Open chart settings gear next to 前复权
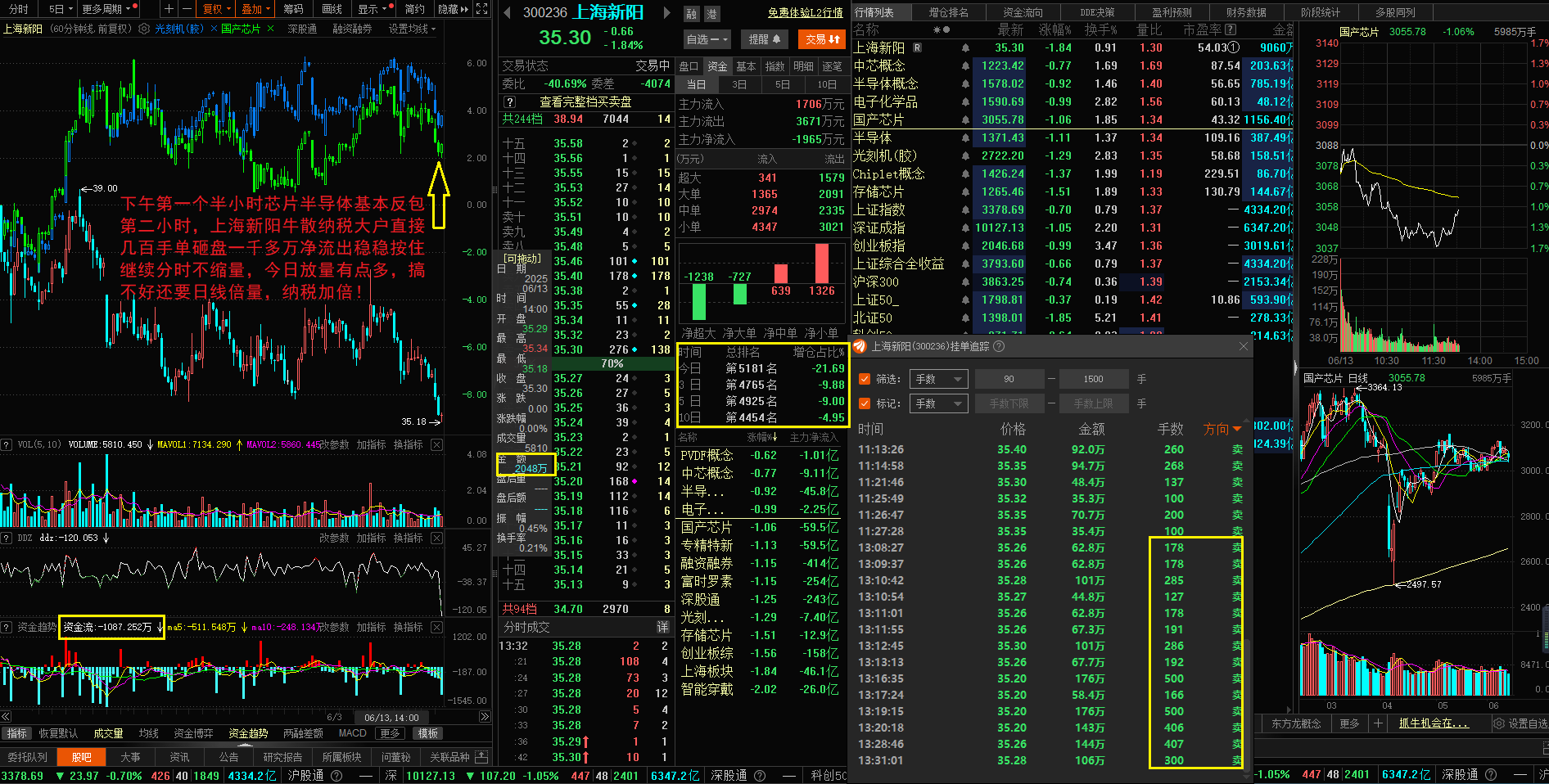This screenshot has width=1549, height=784. point(144,29)
